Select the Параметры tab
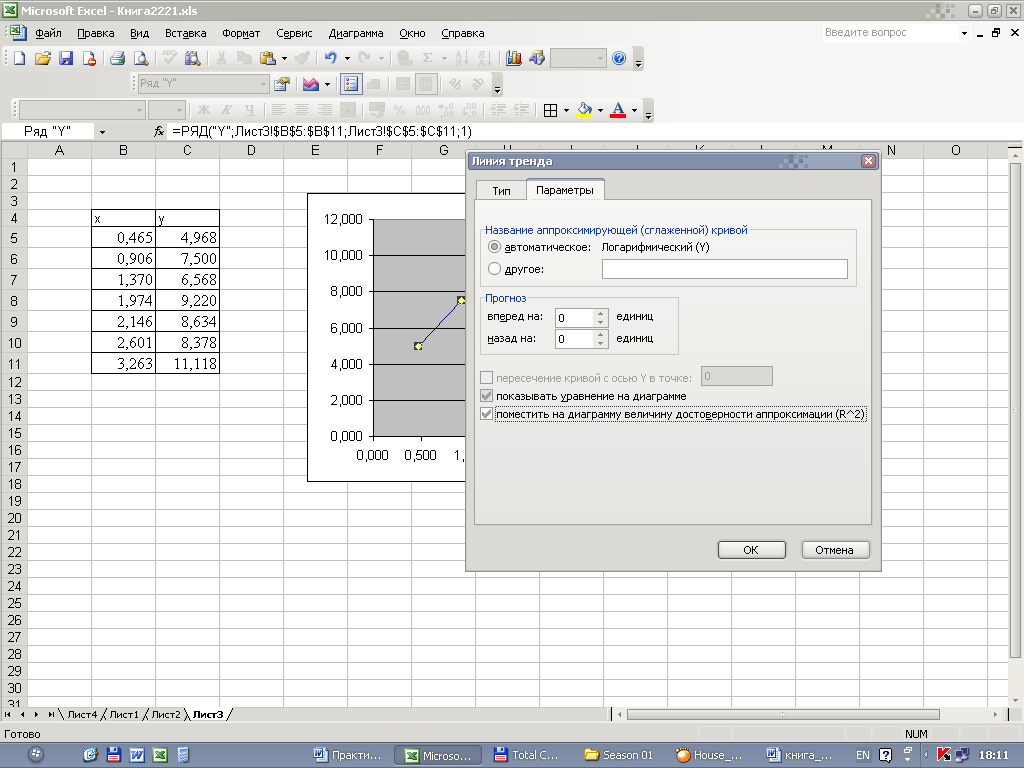This screenshot has width=1024, height=768. click(565, 190)
